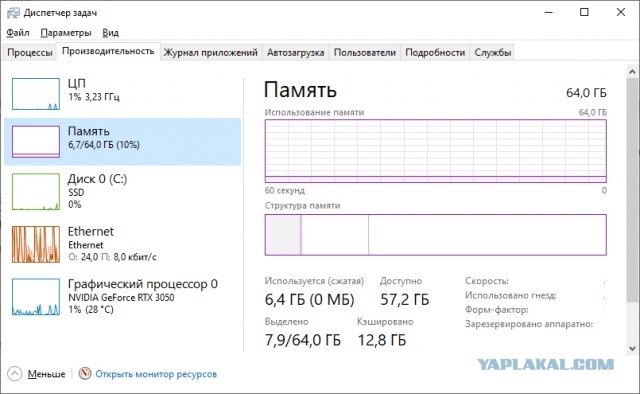Select the Диск 0 (C:) graph thumbnail
This screenshot has width=640, height=394.
click(36, 191)
